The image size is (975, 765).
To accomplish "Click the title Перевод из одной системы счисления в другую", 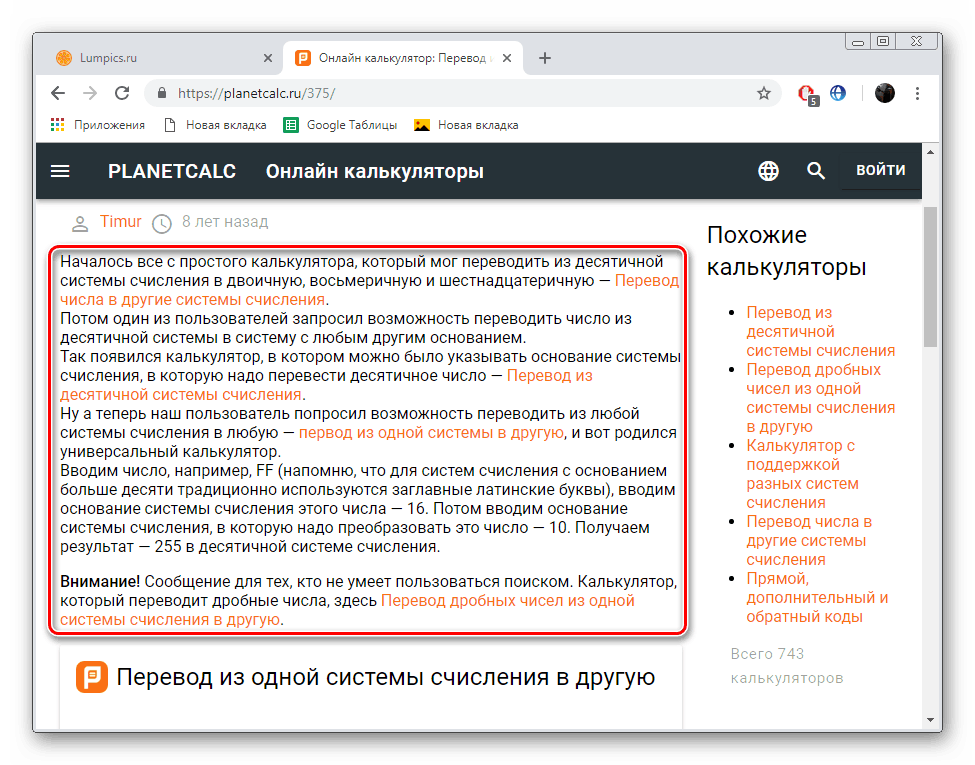I will 386,677.
